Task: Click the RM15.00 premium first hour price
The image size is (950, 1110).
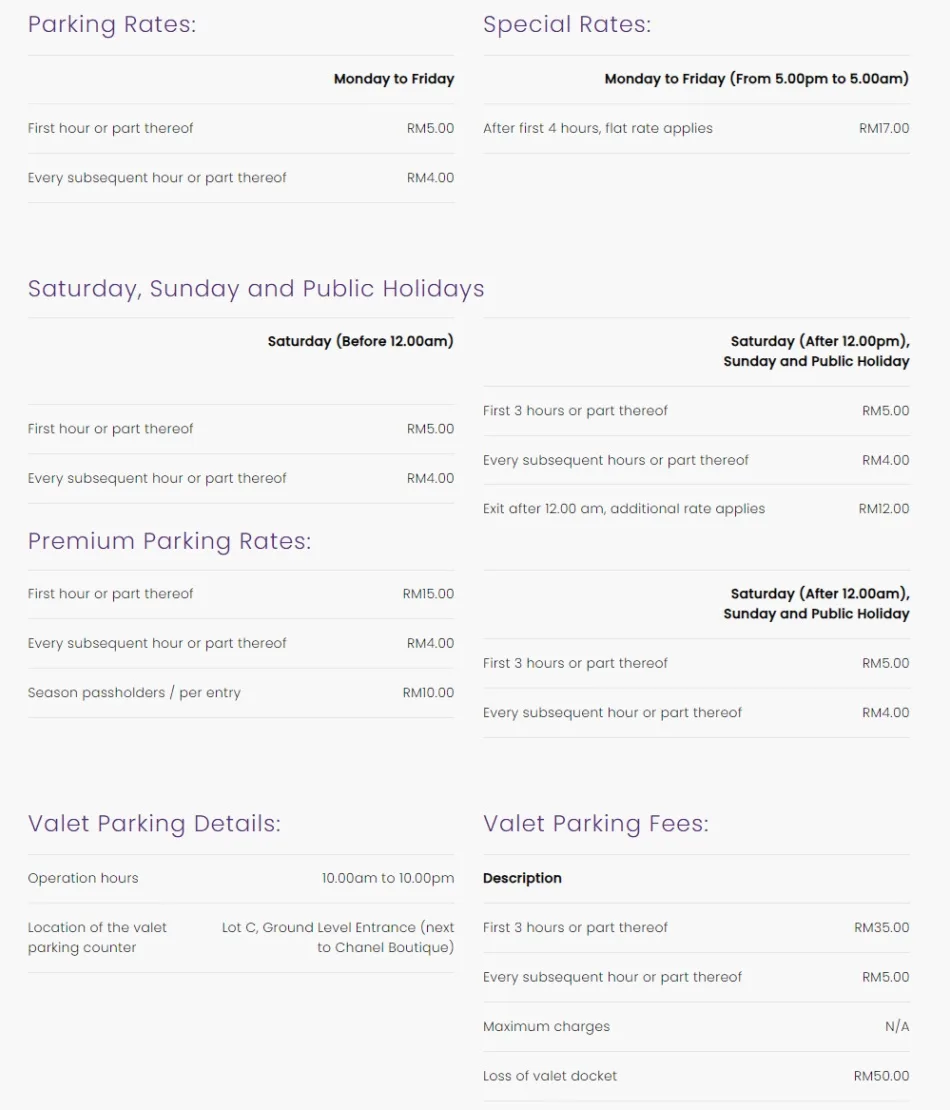Action: pos(428,594)
